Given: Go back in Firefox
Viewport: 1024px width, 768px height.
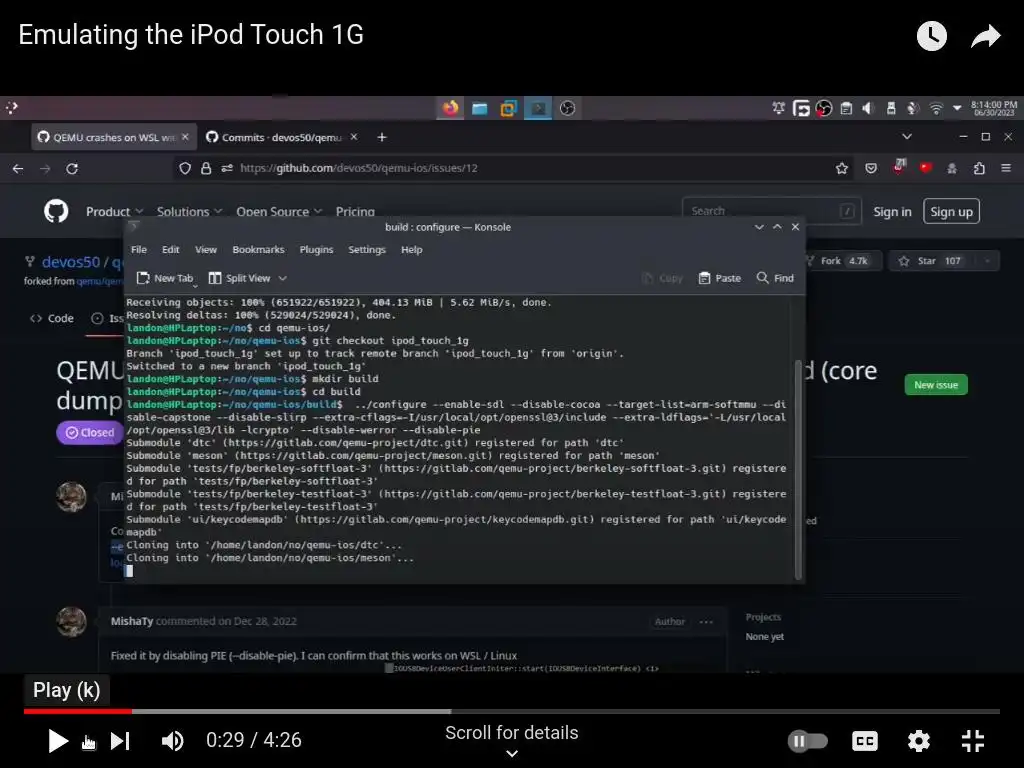Looking at the screenshot, I should click(18, 168).
